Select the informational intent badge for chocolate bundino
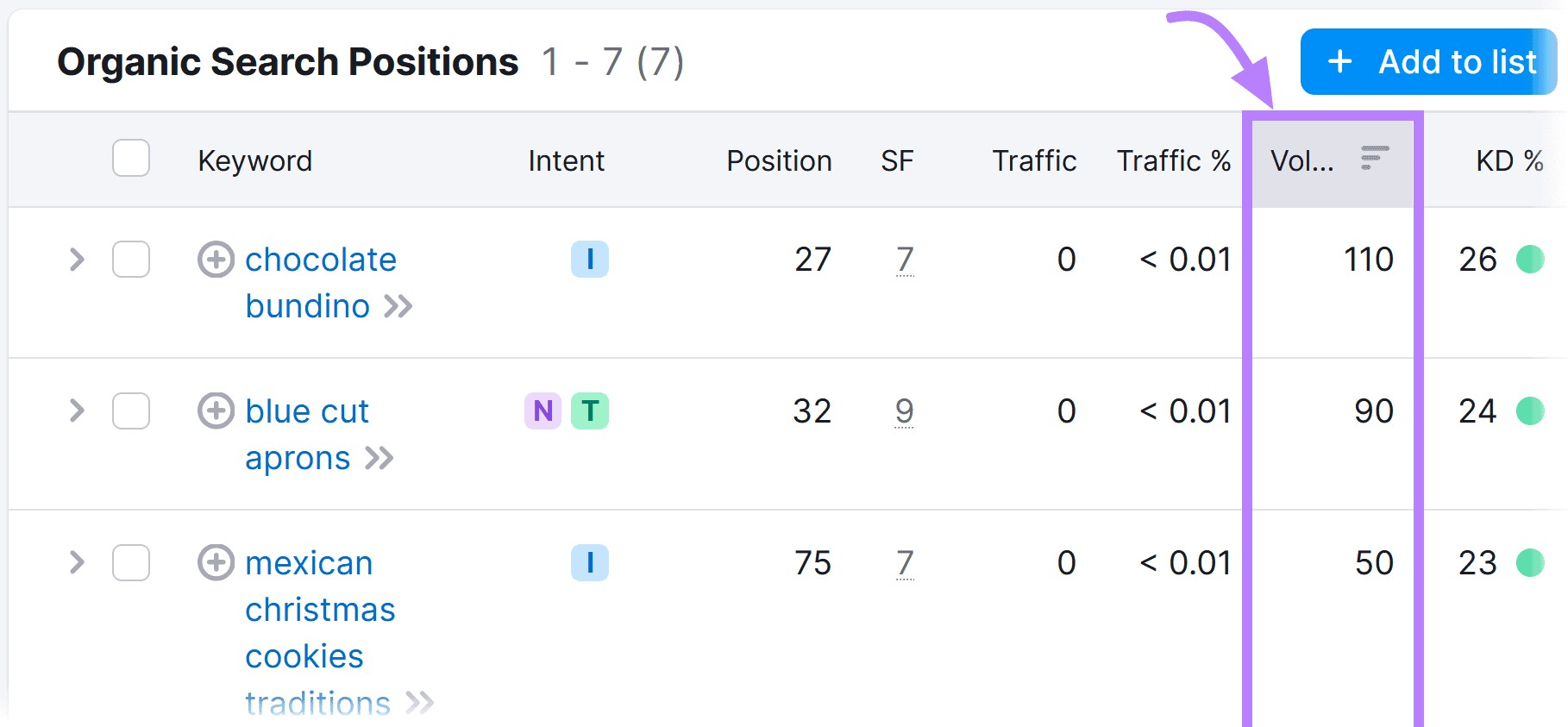 tap(590, 260)
